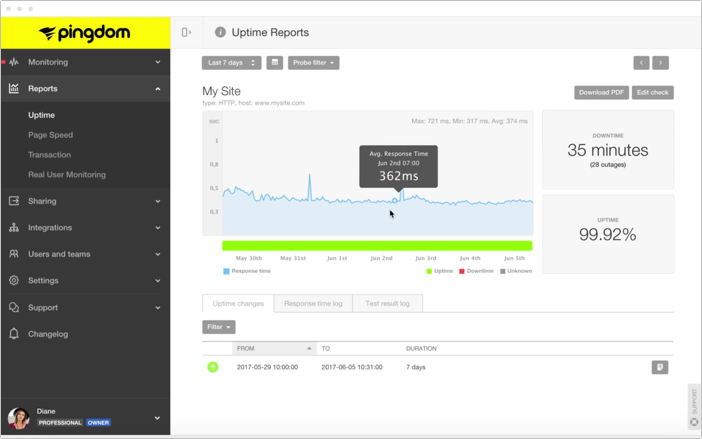Expand the Integrations sidebar section
This screenshot has height=439, width=702.
point(85,227)
